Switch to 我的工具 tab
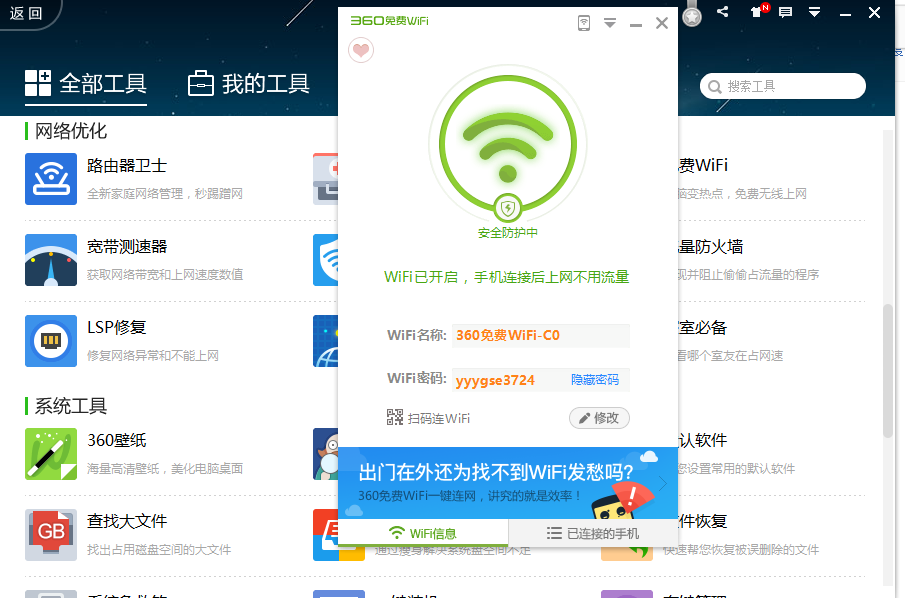Screen dimensions: 905x598 [x=249, y=84]
